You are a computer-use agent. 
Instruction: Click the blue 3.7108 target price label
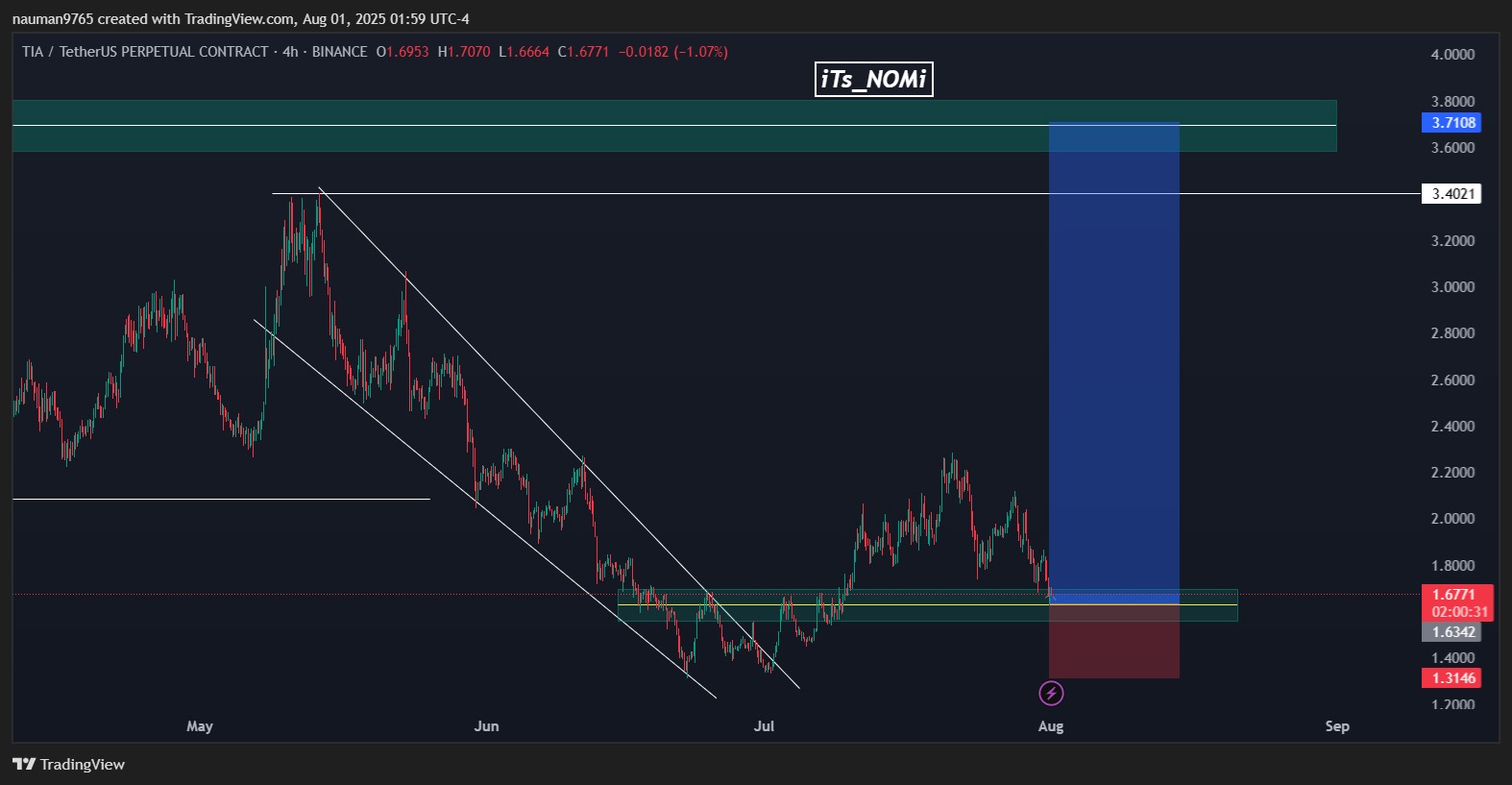1451,123
